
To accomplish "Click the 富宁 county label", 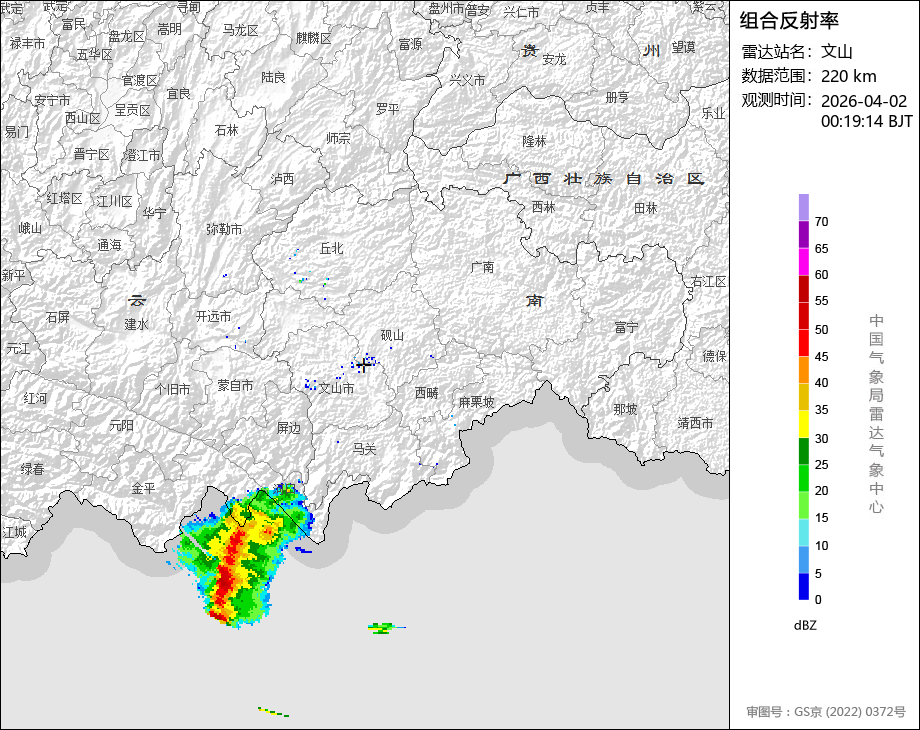I will click(x=626, y=327).
